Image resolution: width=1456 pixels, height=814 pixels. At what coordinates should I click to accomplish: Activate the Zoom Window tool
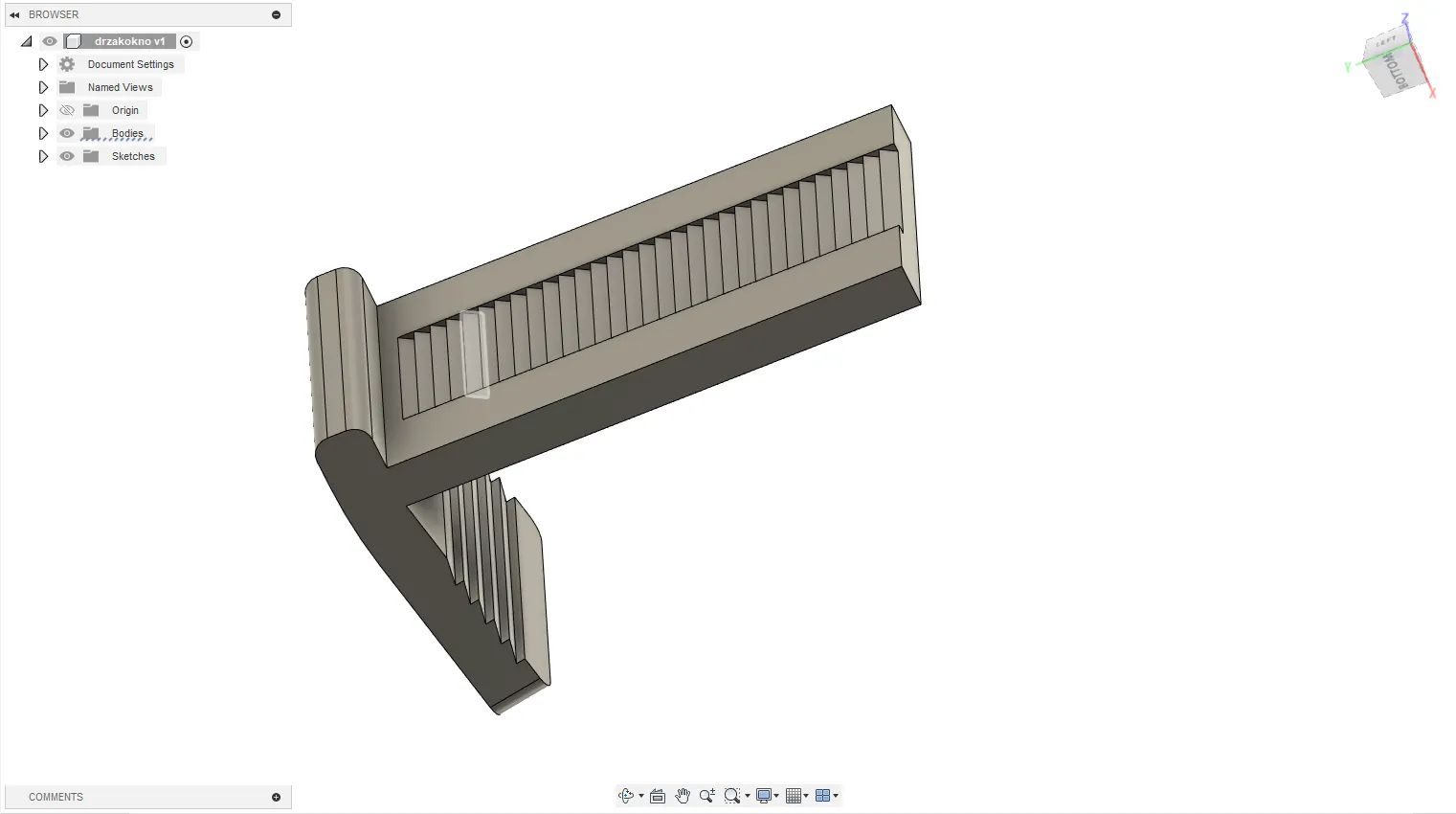[732, 796]
